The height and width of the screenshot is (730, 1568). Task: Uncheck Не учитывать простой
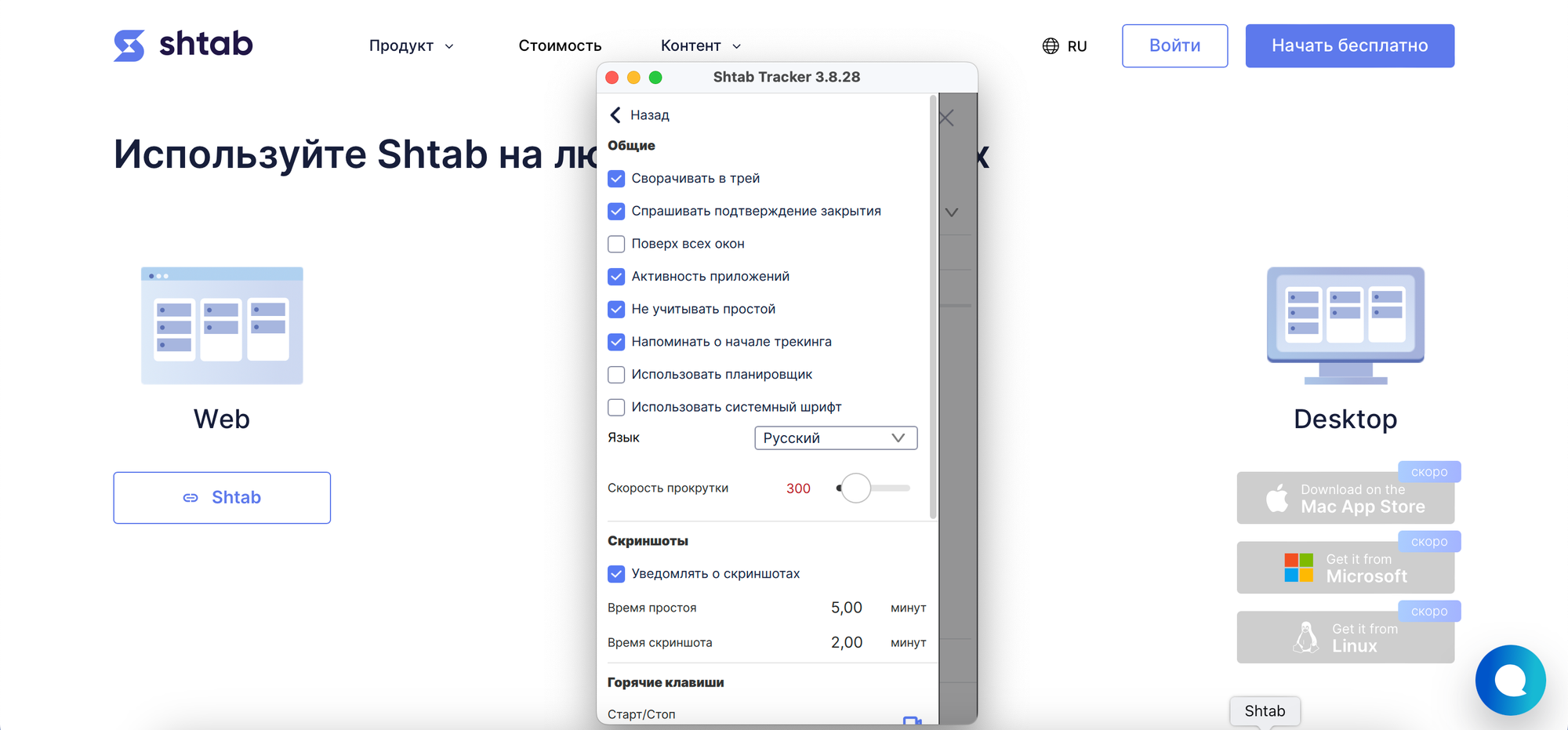coord(616,310)
